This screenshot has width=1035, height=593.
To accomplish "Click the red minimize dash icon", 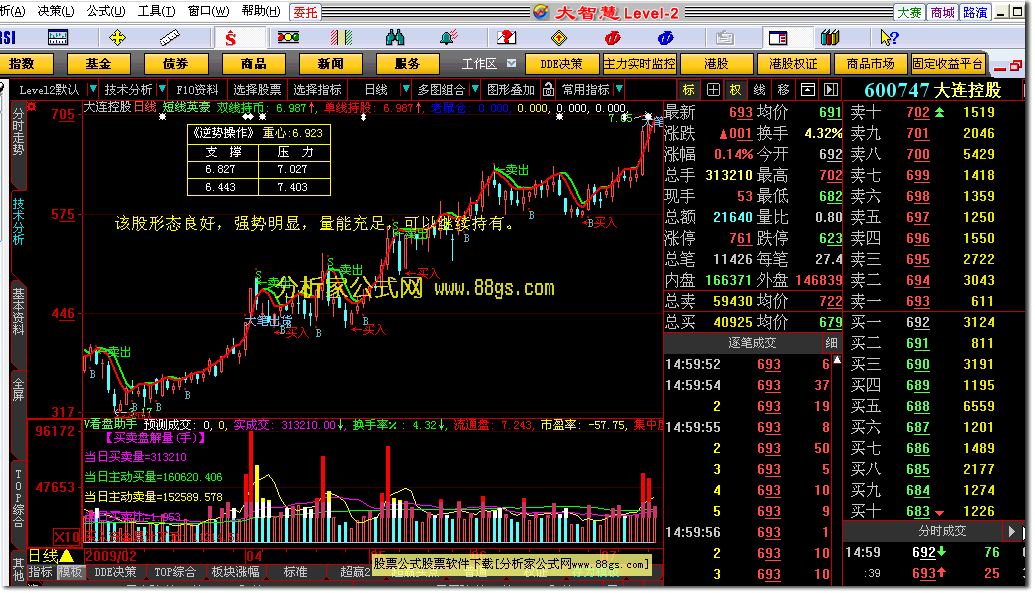I will point(999,67).
